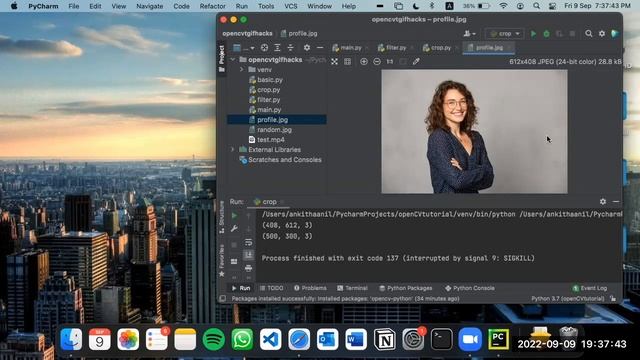640x360 pixels.
Task: Open Project panel options gear
Action: click(x=307, y=48)
